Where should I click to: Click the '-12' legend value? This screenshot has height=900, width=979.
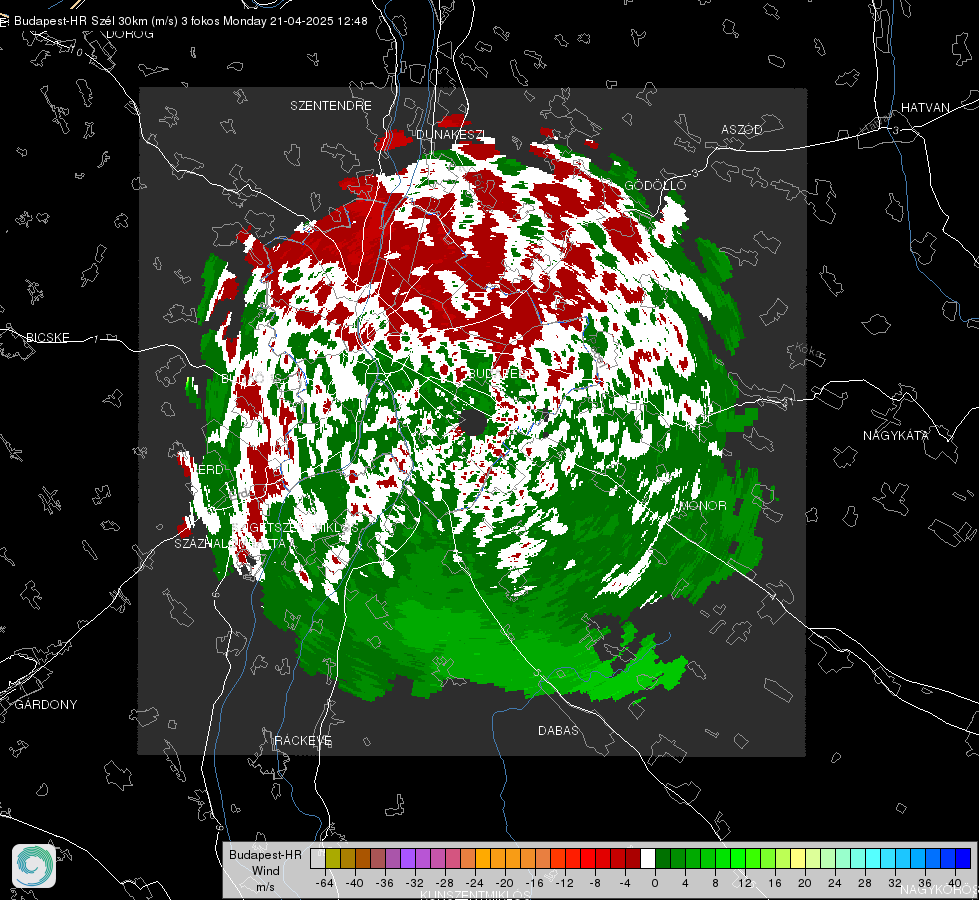[564, 883]
